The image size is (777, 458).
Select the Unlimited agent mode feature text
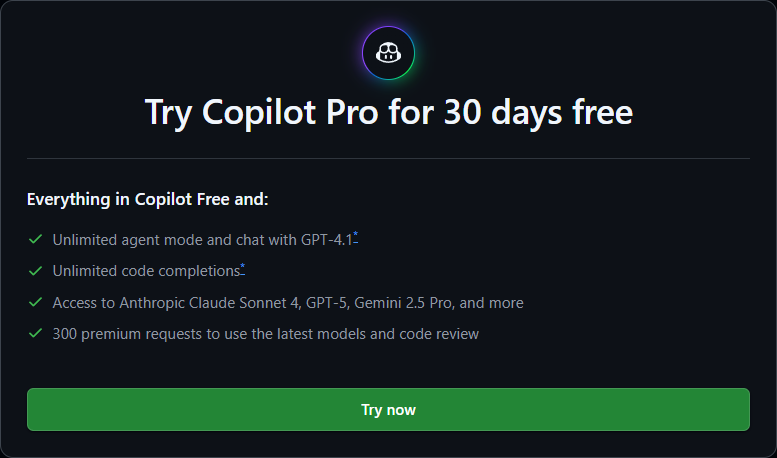tap(200, 240)
